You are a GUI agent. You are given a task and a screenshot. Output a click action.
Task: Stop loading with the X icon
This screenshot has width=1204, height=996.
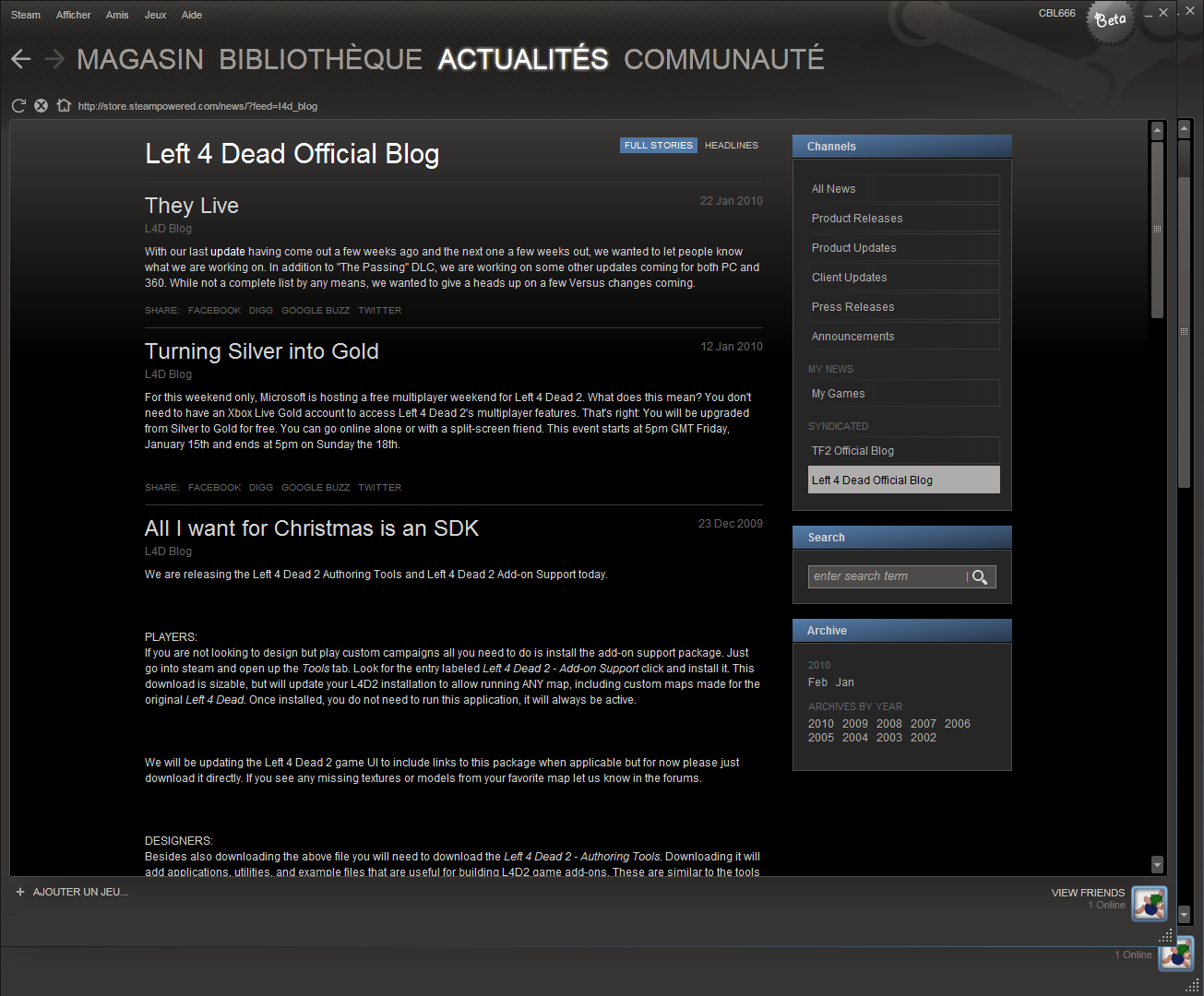click(41, 106)
